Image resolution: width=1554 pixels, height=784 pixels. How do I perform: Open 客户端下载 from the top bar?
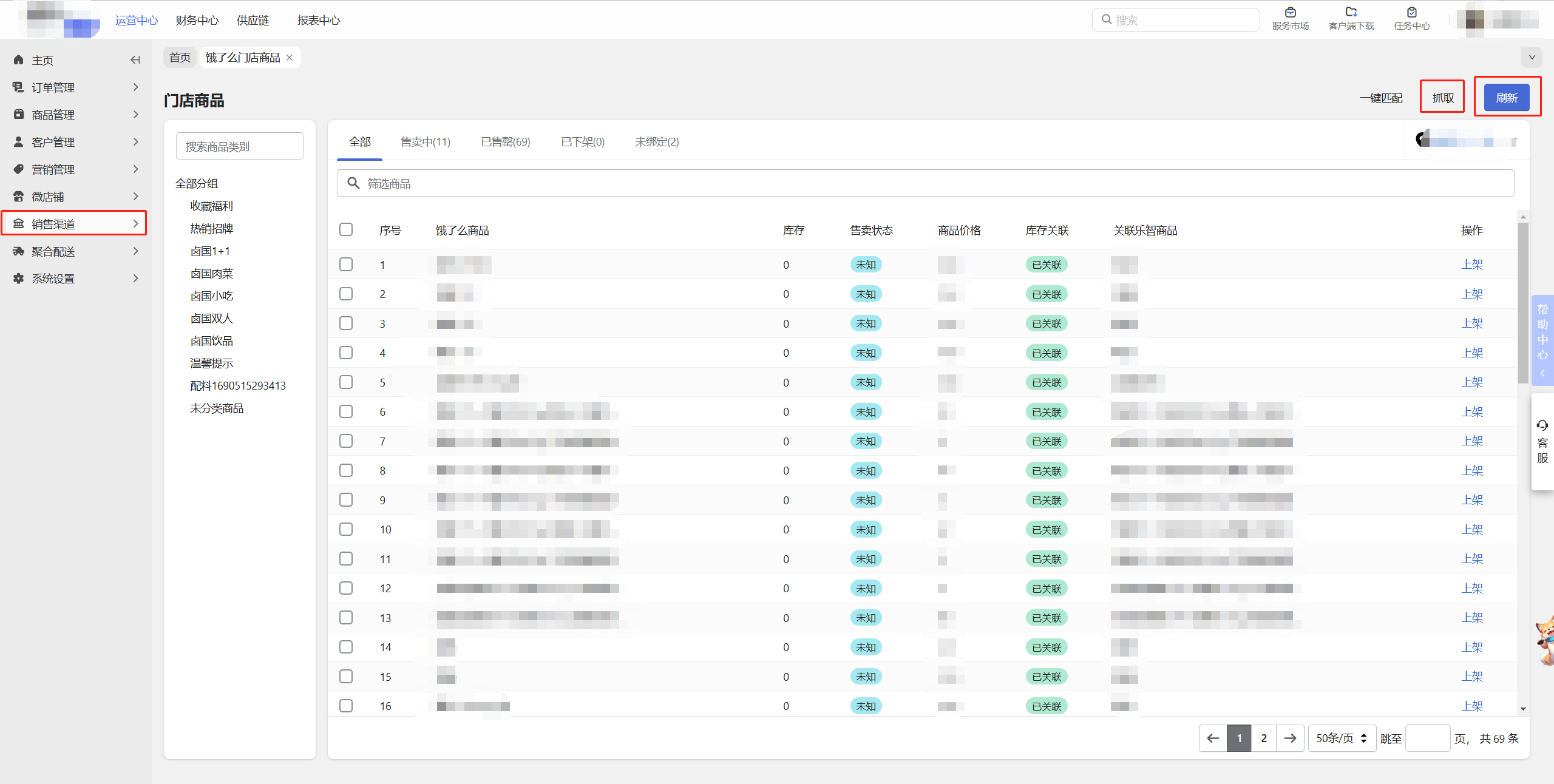(1351, 19)
